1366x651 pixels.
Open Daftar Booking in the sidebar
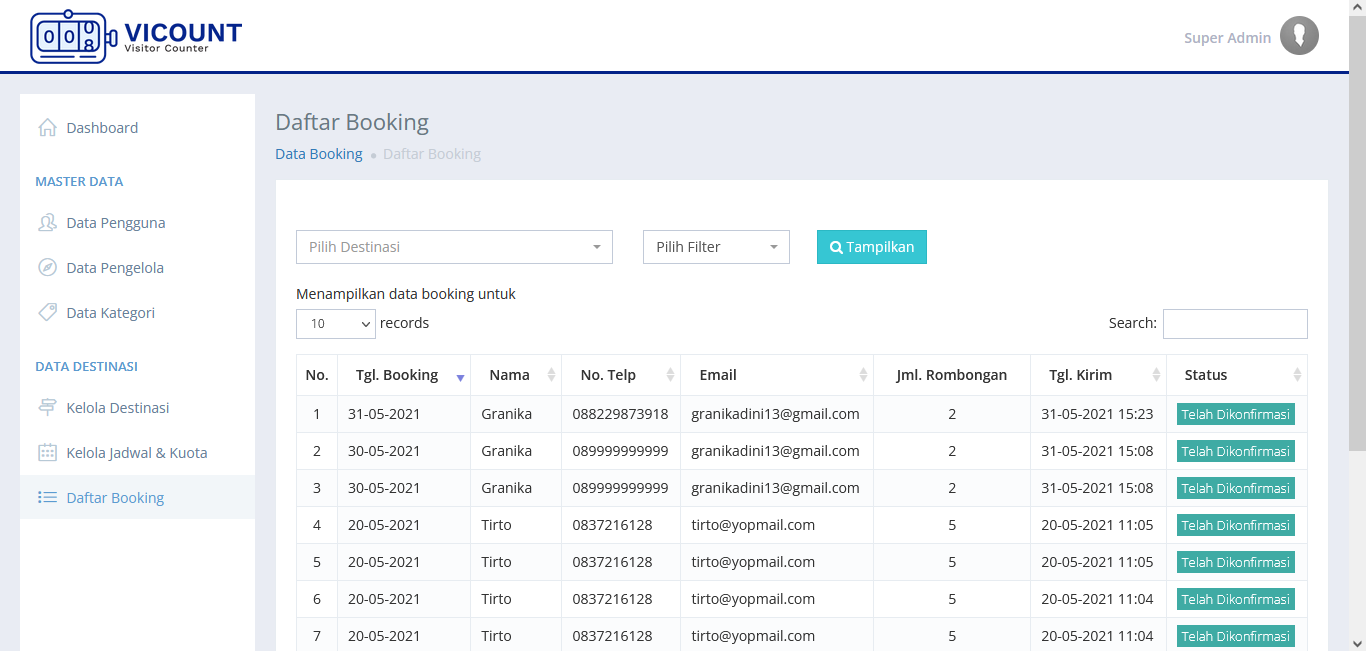tap(115, 498)
